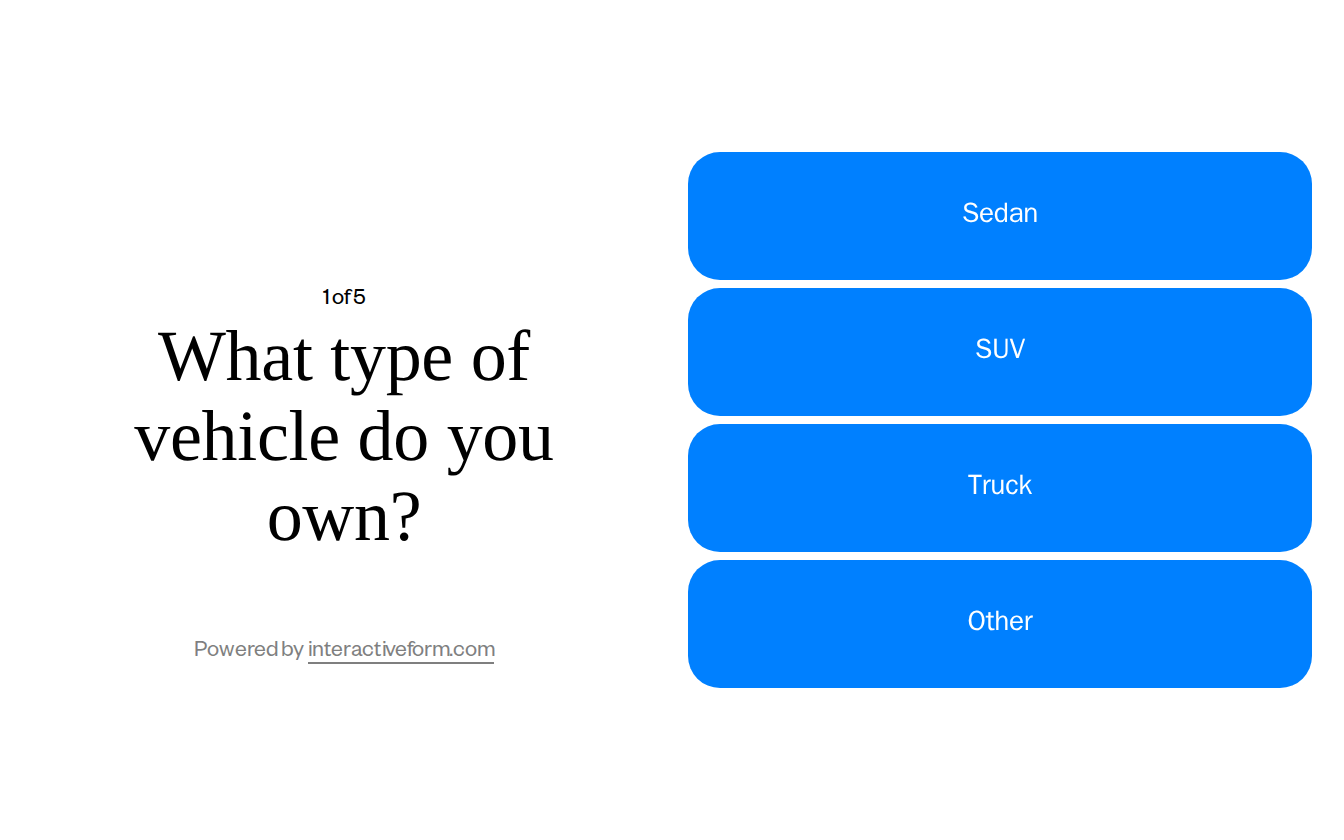This screenshot has width=1344, height=840.
Task: Click the 1 of 5 progress indicator
Action: coord(344,296)
